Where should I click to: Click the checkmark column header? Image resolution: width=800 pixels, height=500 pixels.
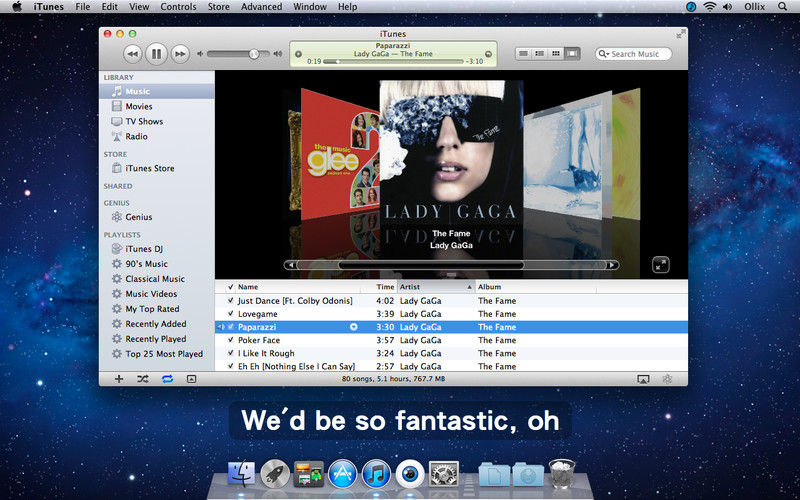(x=230, y=287)
